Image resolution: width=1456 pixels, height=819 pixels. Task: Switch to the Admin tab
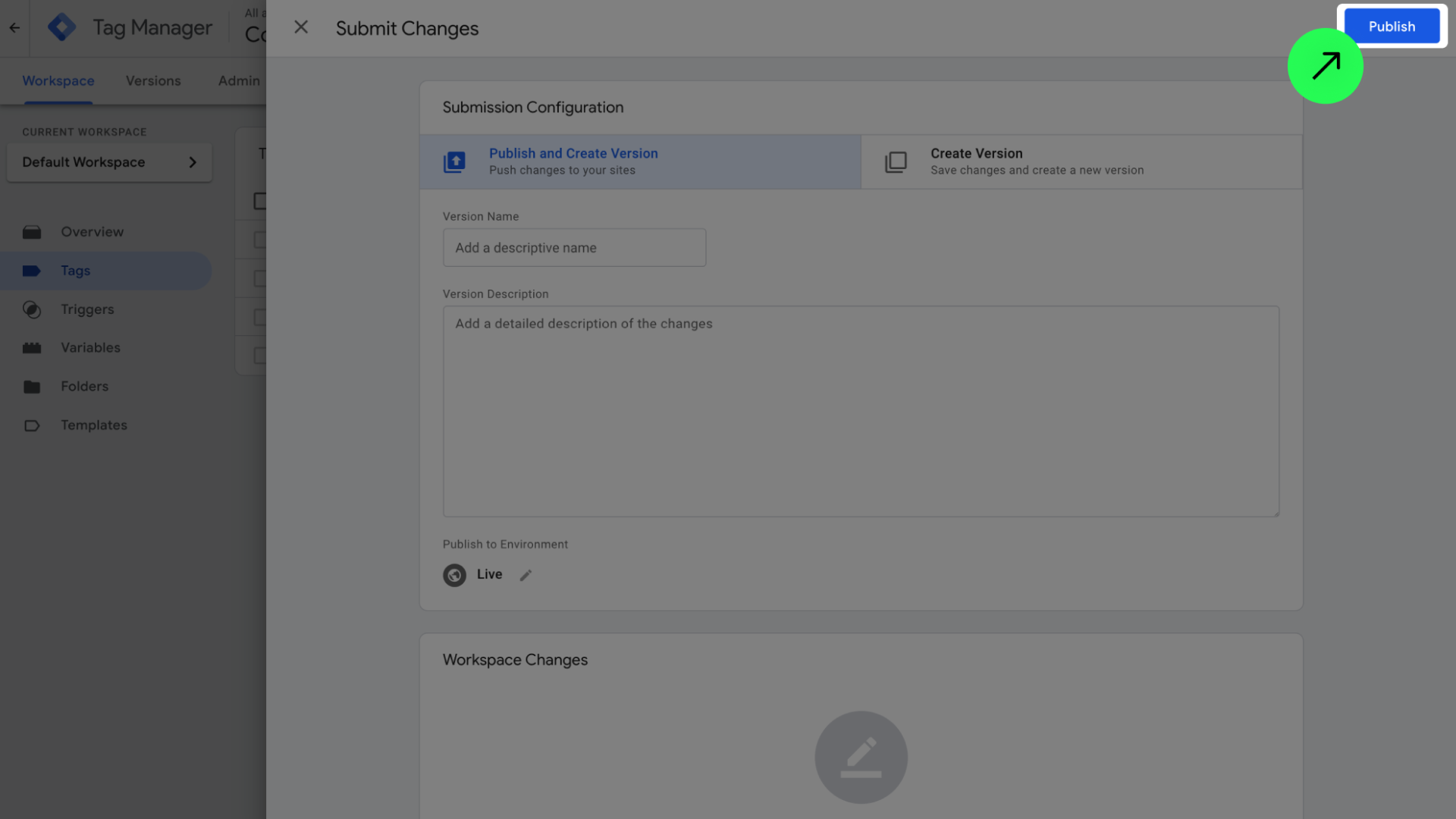click(239, 81)
